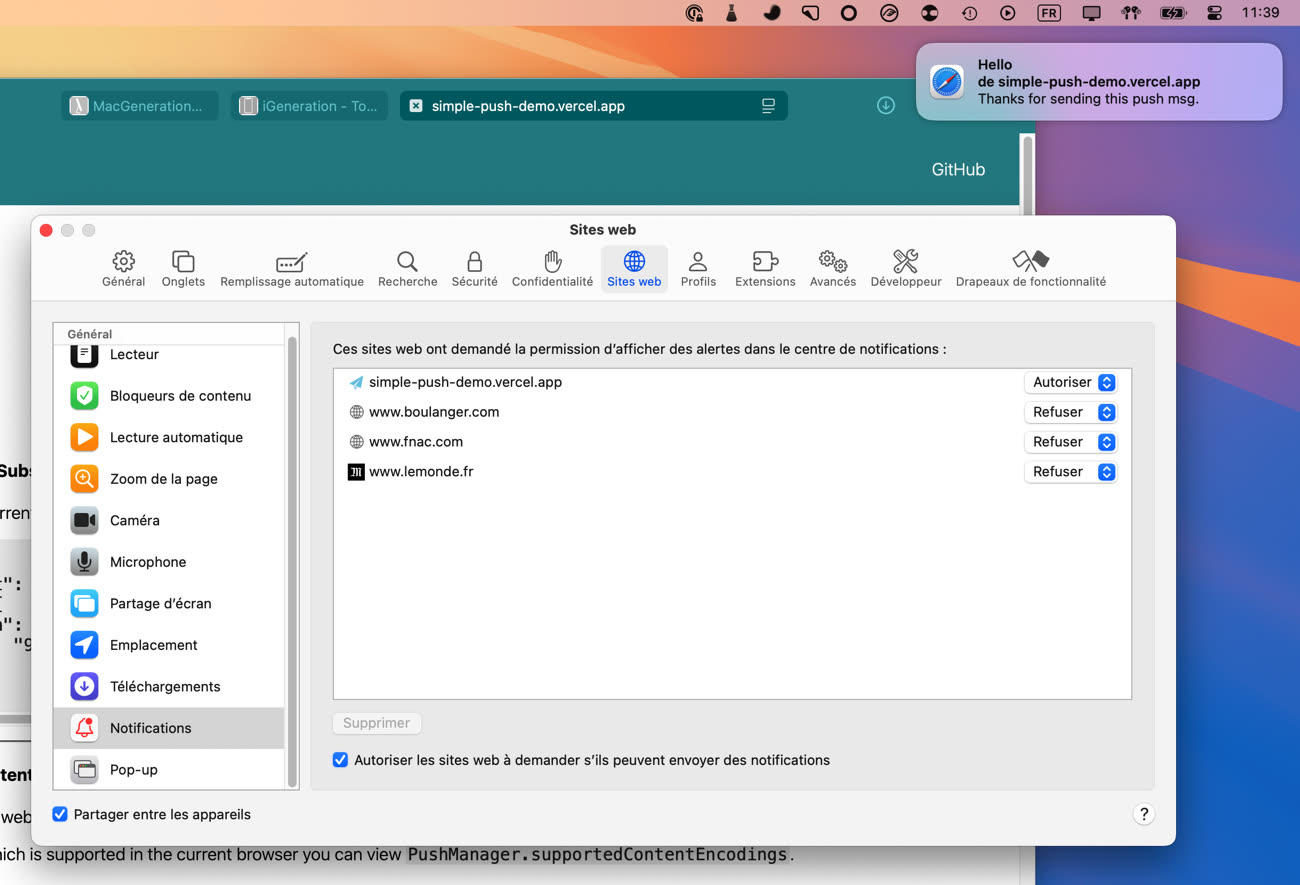Open permission dropdown for www.lemonde.fr

coord(1070,472)
